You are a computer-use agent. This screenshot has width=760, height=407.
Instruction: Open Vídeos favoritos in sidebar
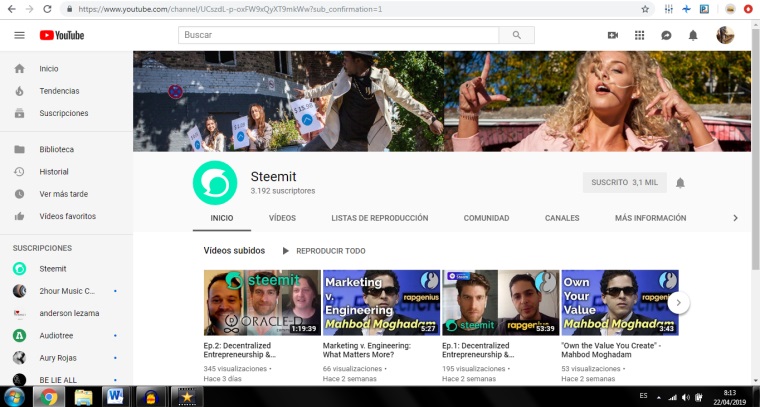66,217
